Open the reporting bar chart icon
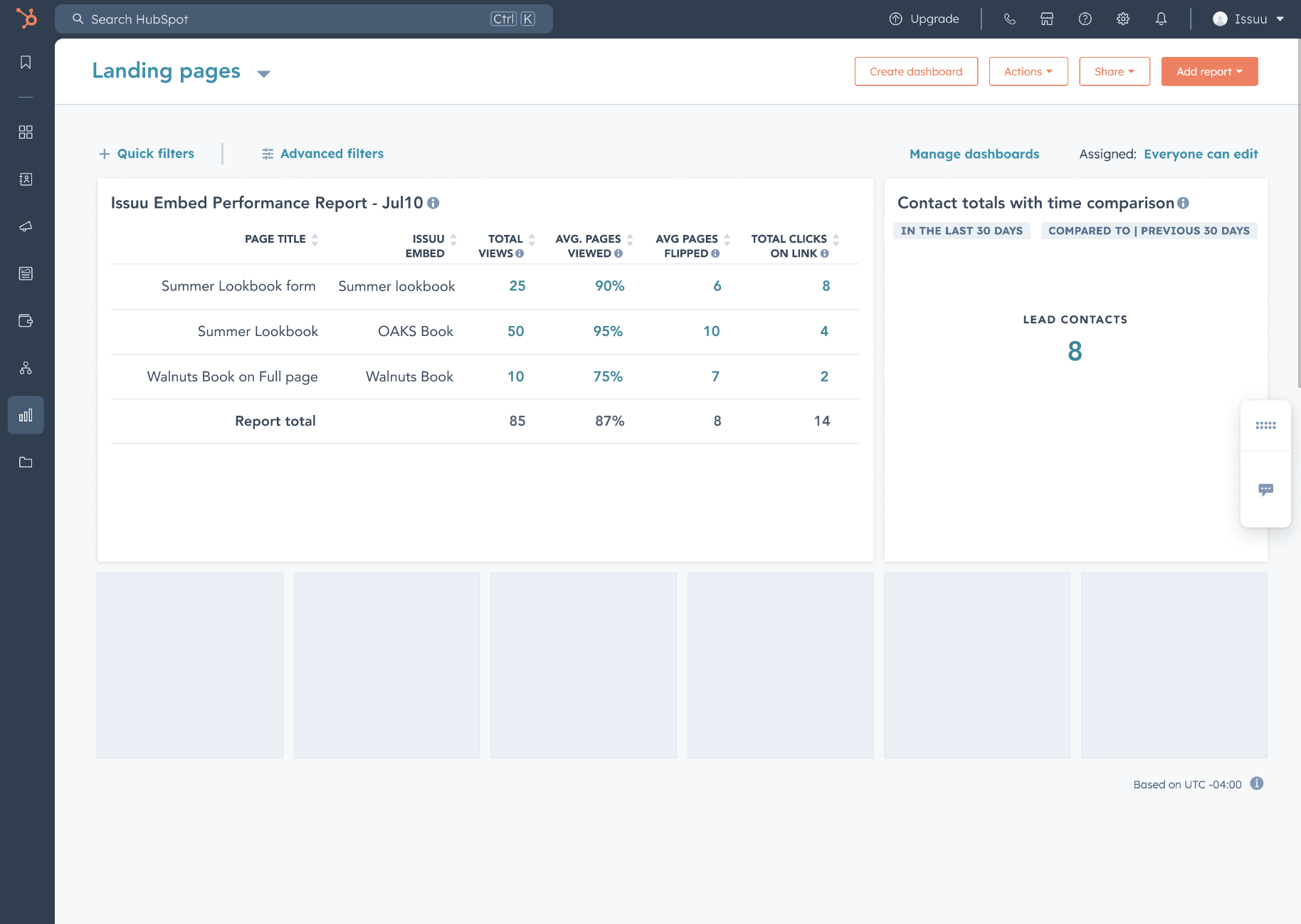The image size is (1301, 924). point(26,415)
